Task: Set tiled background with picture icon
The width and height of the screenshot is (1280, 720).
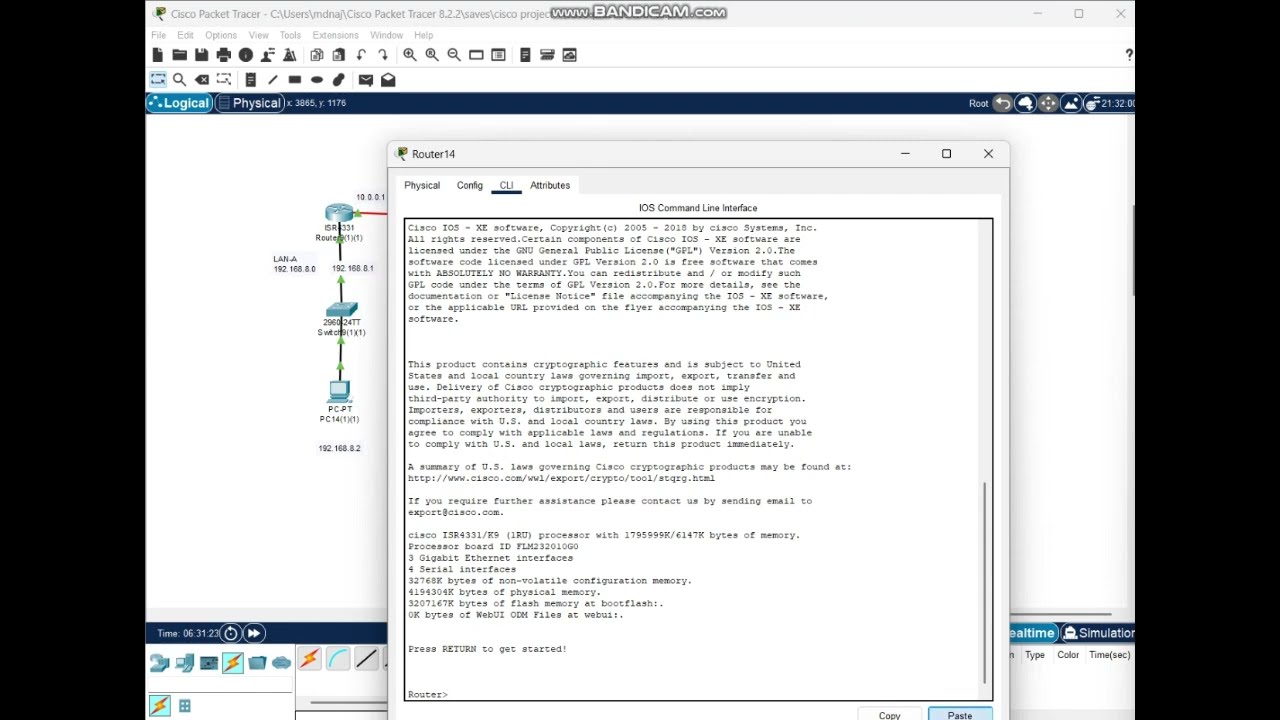Action: (x=1071, y=103)
